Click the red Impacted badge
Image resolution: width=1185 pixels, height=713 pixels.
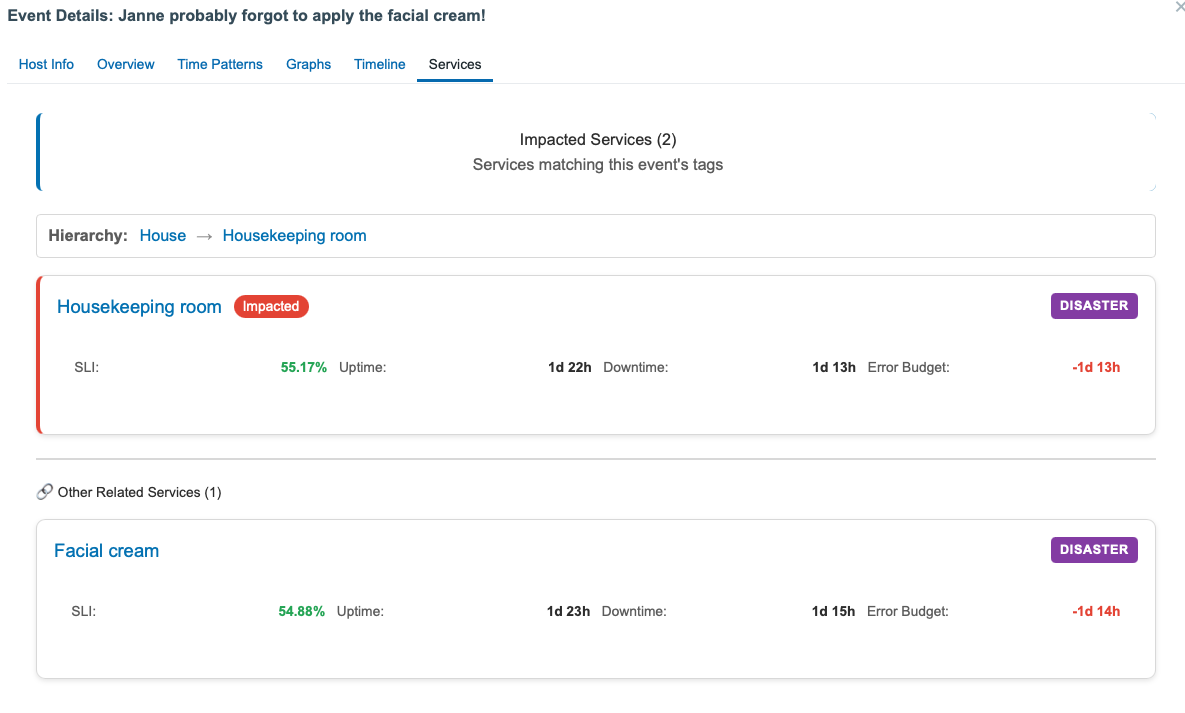[x=271, y=307]
